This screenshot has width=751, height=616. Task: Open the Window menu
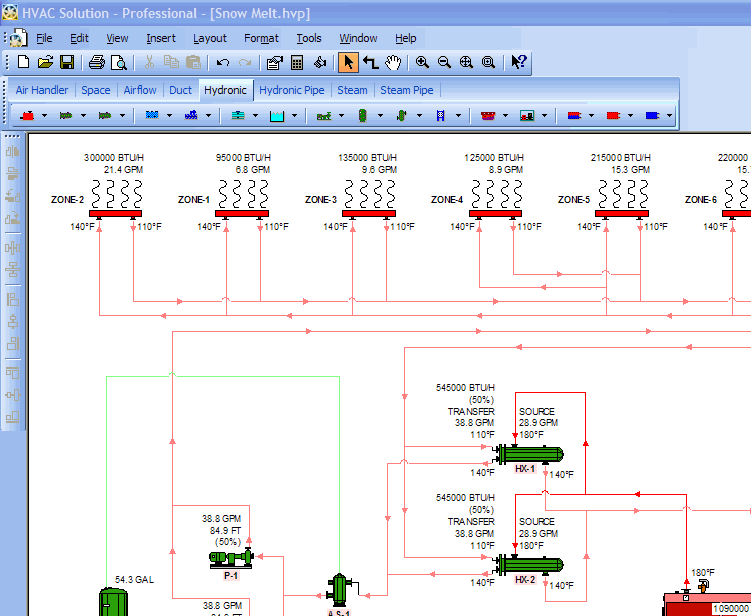tap(358, 38)
